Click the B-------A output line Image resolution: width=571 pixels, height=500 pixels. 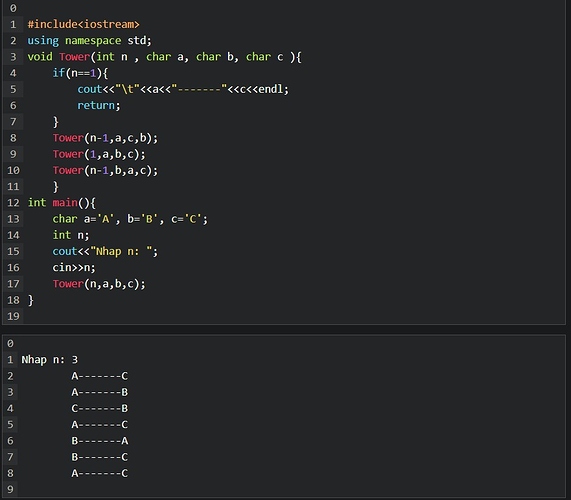tap(99, 441)
